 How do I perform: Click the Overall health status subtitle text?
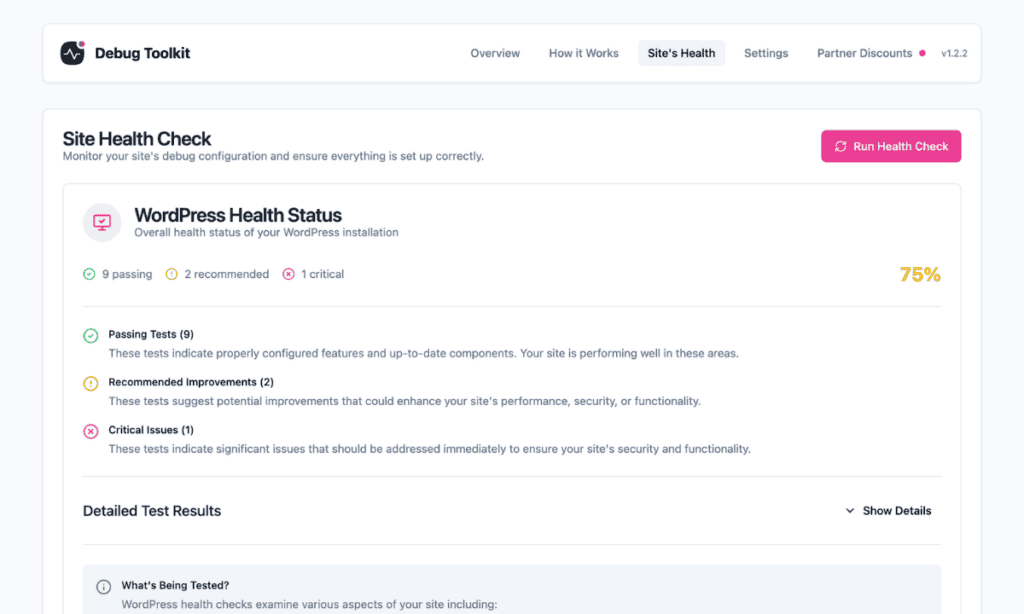[266, 233]
